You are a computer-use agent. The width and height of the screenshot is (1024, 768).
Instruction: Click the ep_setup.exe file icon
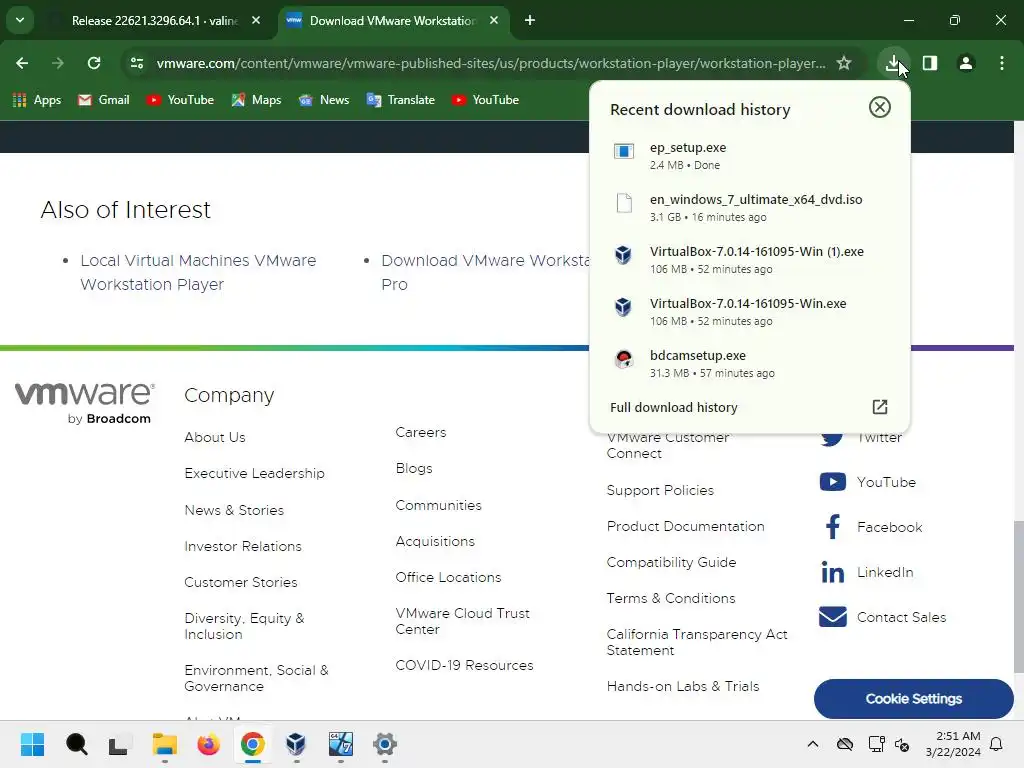pyautogui.click(x=624, y=152)
